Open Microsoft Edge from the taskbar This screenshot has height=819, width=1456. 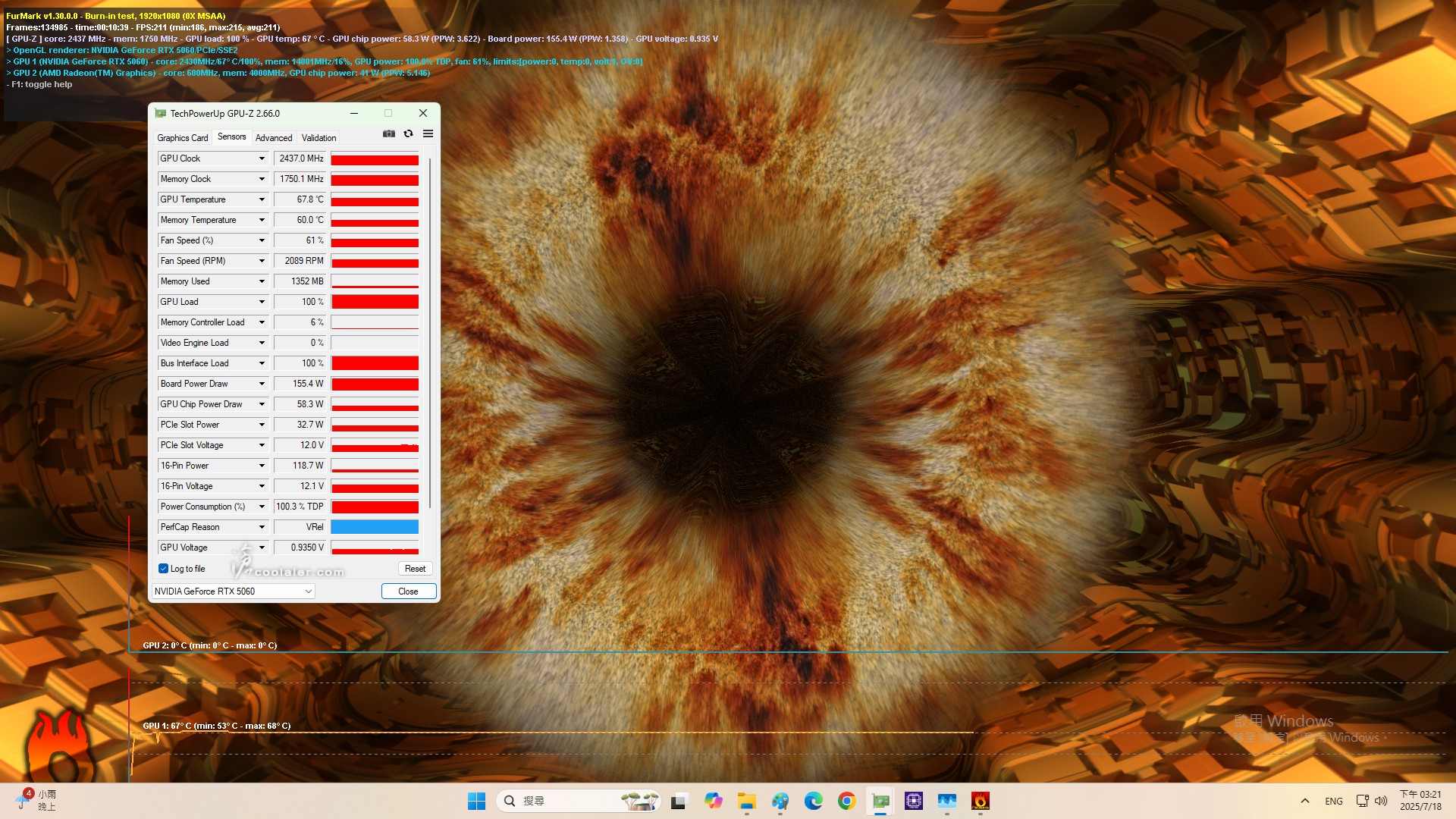[814, 801]
